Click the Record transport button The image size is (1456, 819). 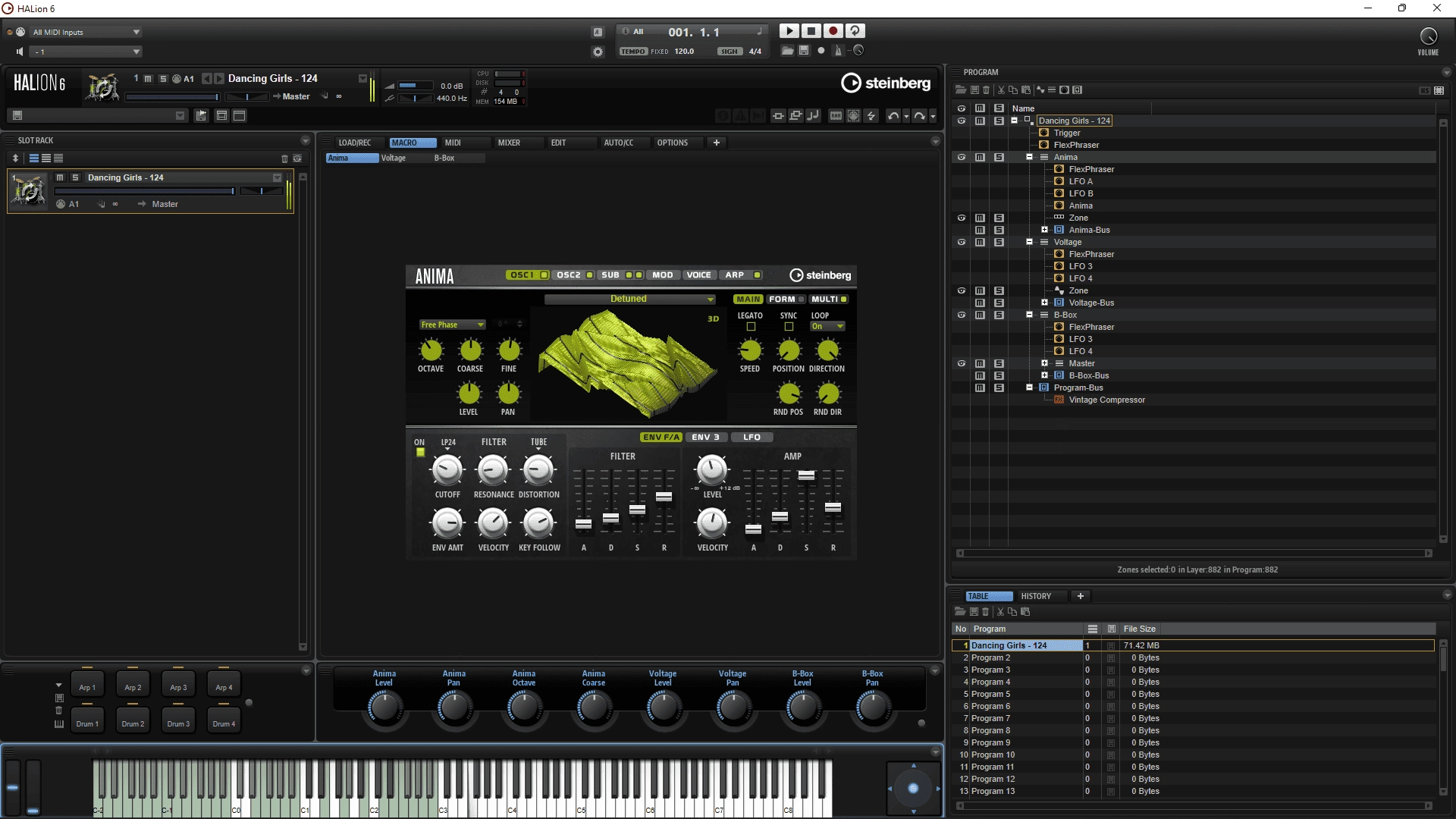tap(833, 31)
